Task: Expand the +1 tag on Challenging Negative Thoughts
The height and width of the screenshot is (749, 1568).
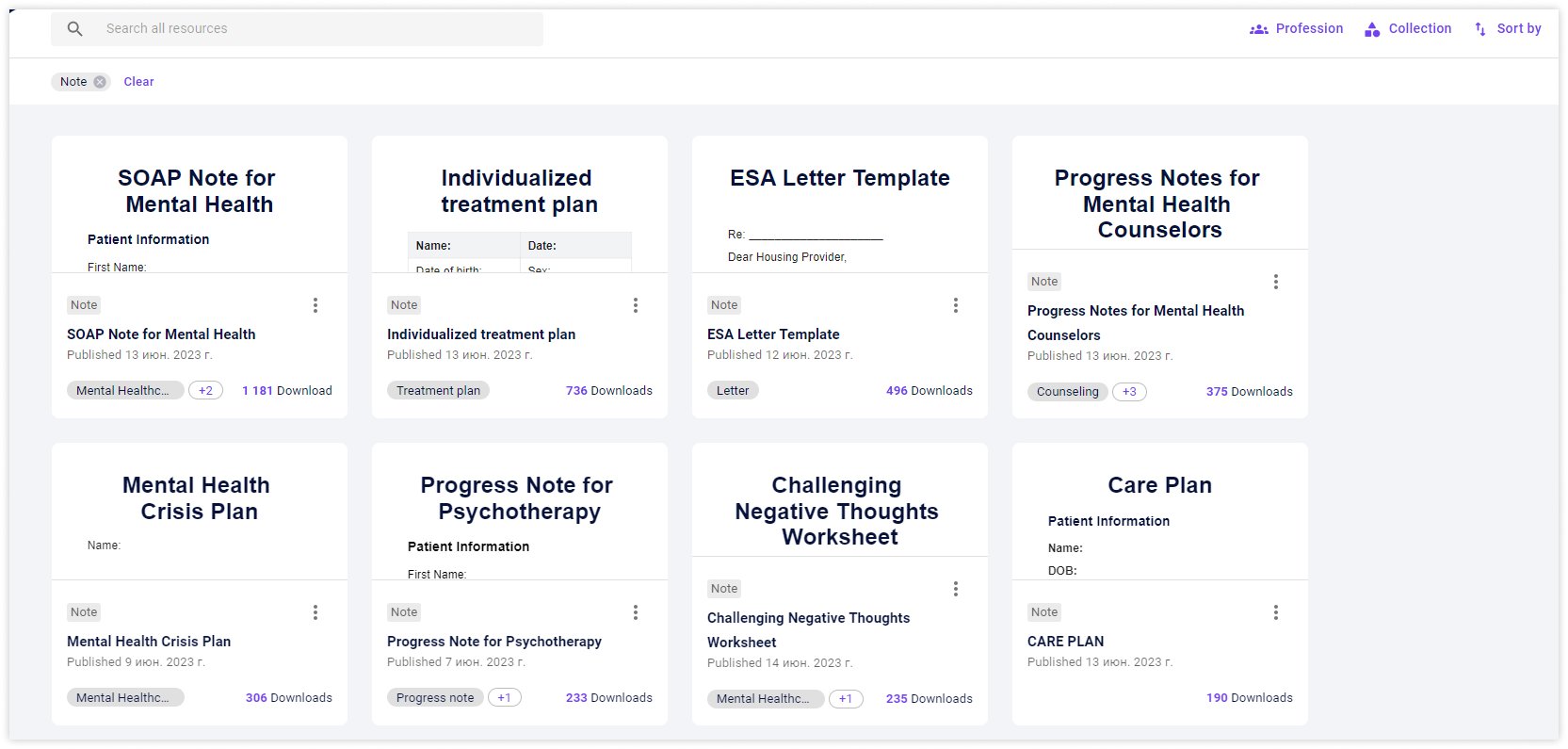Action: click(x=845, y=698)
